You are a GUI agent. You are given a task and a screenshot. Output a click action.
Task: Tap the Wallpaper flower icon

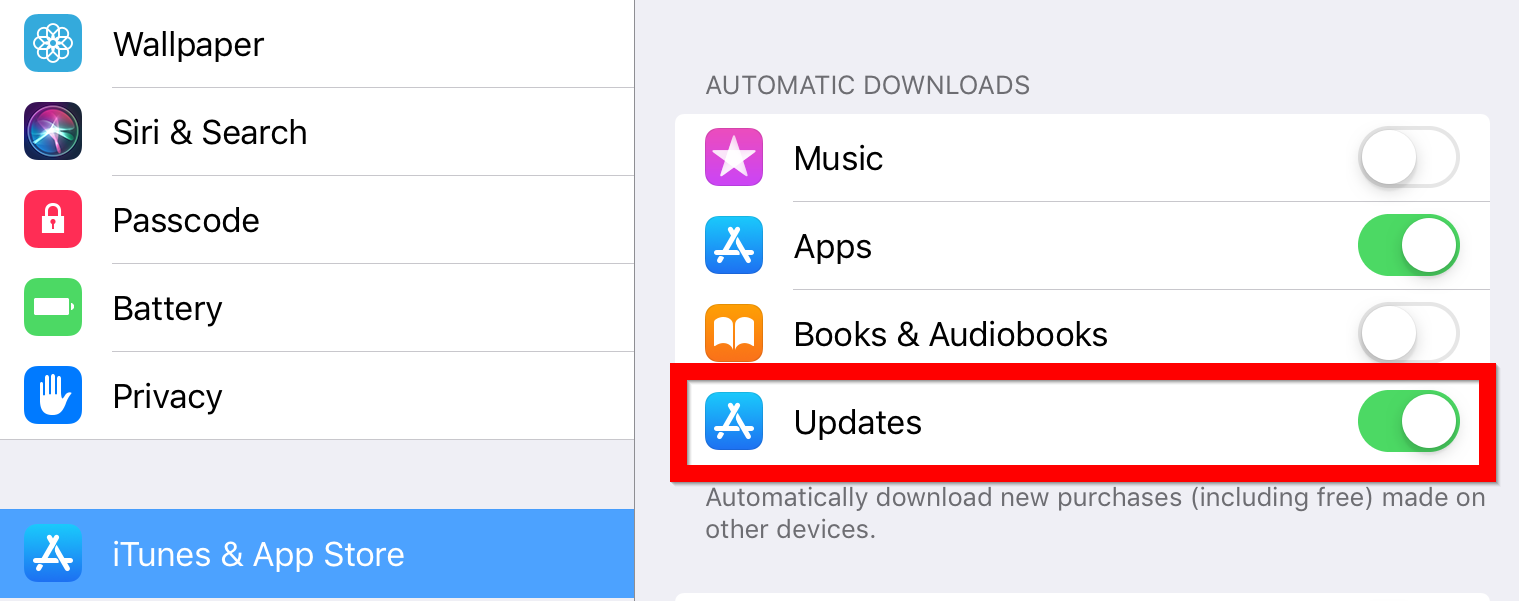pyautogui.click(x=53, y=44)
